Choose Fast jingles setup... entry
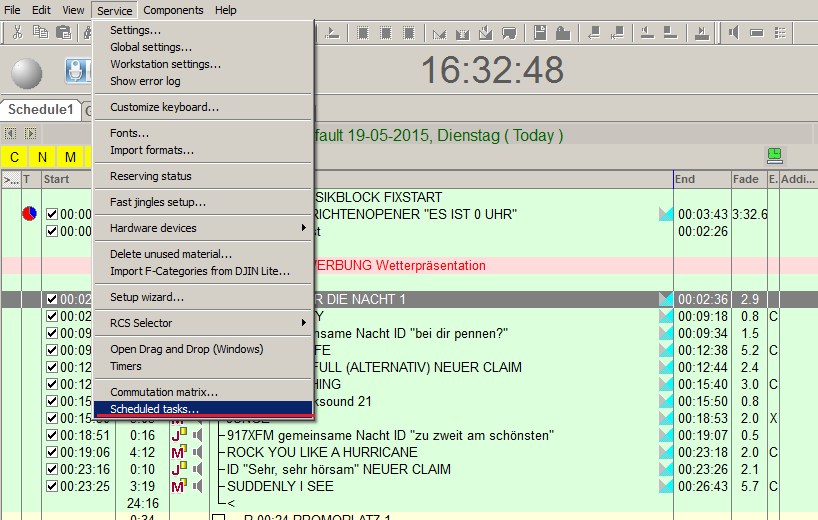Screen dimensions: 818x520 point(203,202)
